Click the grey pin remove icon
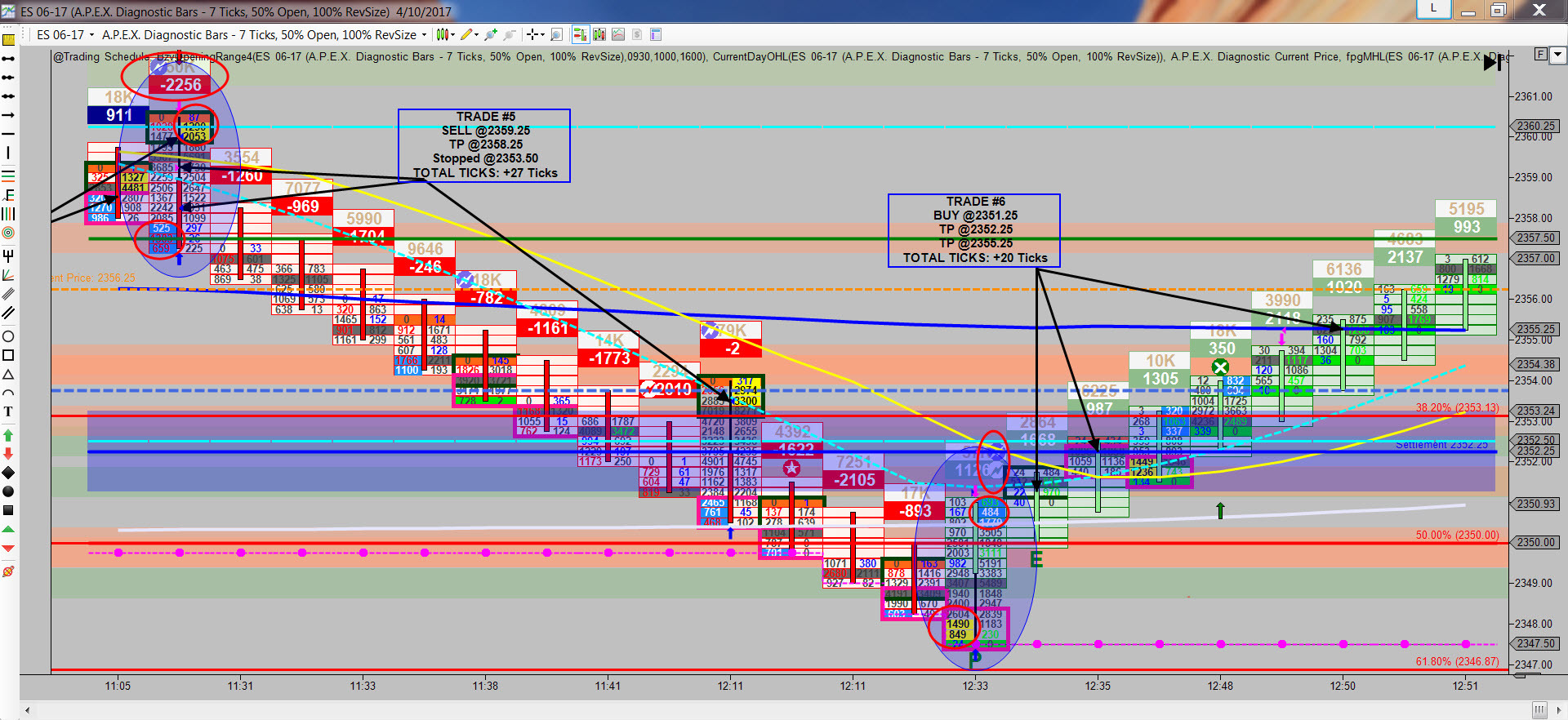1568x720 pixels. coord(510,34)
